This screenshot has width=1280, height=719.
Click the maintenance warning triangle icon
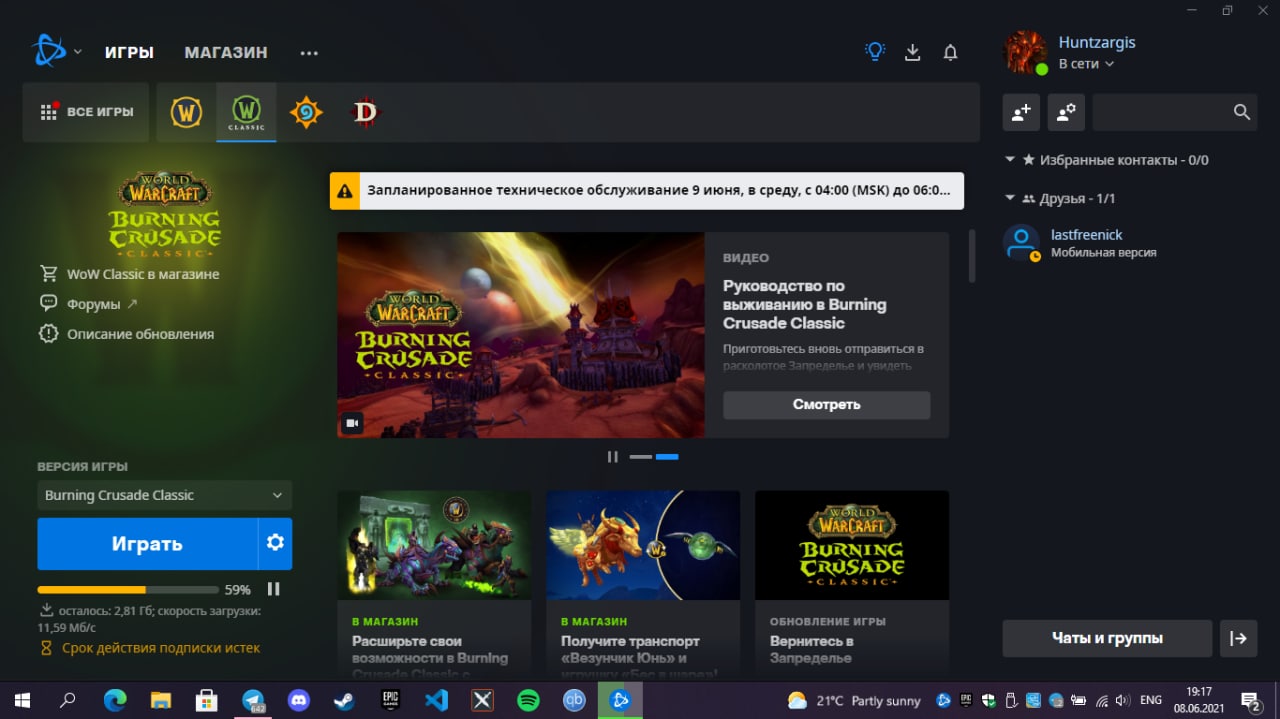pyautogui.click(x=344, y=190)
